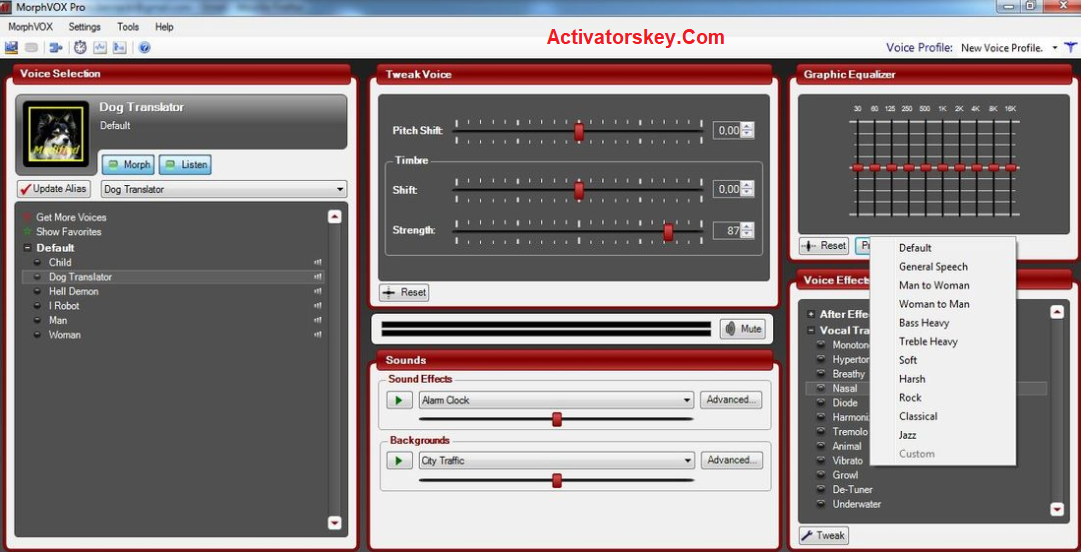1081x555 pixels.
Task: Choose the Bass Heavy equalizer preset
Action: pyautogui.click(x=924, y=323)
